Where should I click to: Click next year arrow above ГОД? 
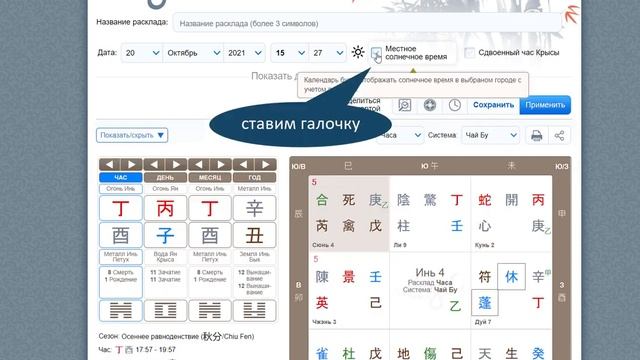coord(265,164)
